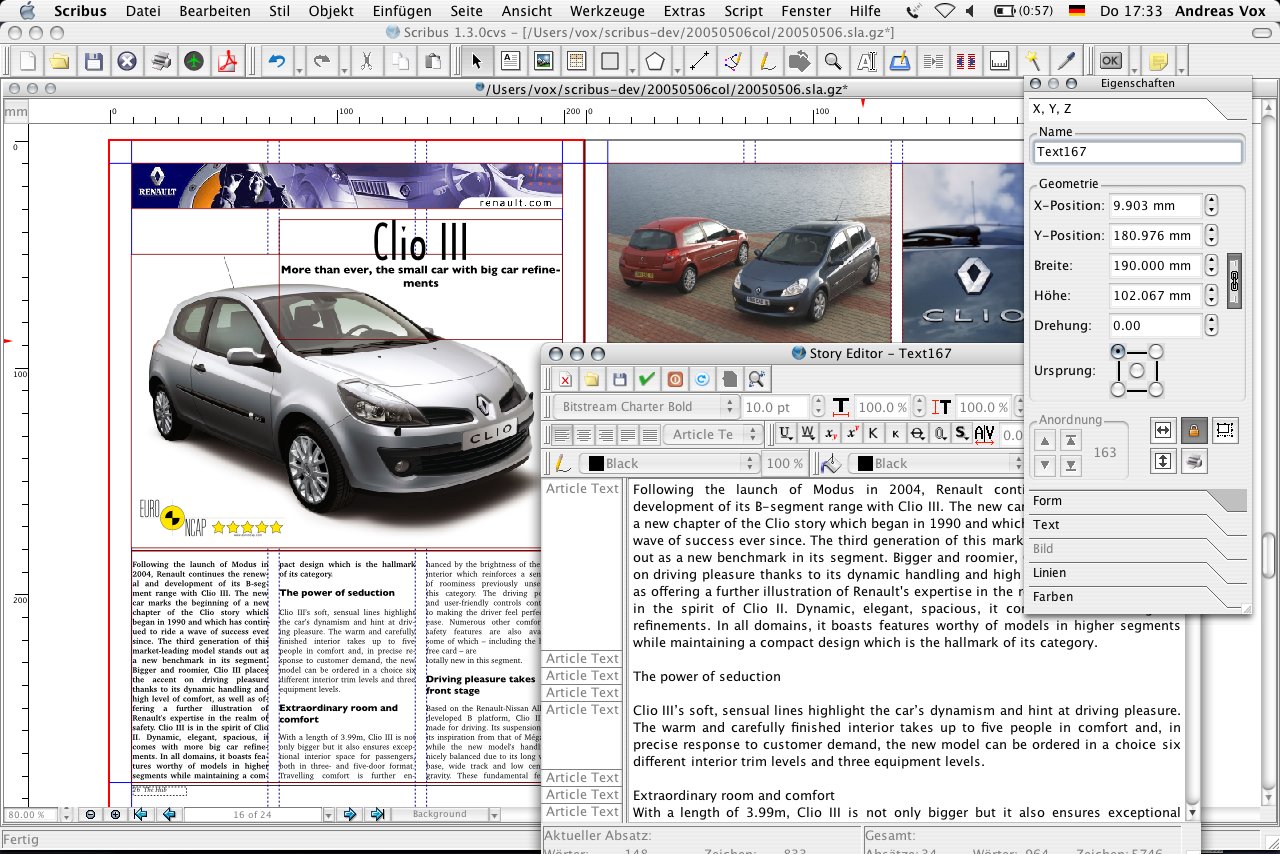Click the green checkmark to update the text frame

pos(645,380)
